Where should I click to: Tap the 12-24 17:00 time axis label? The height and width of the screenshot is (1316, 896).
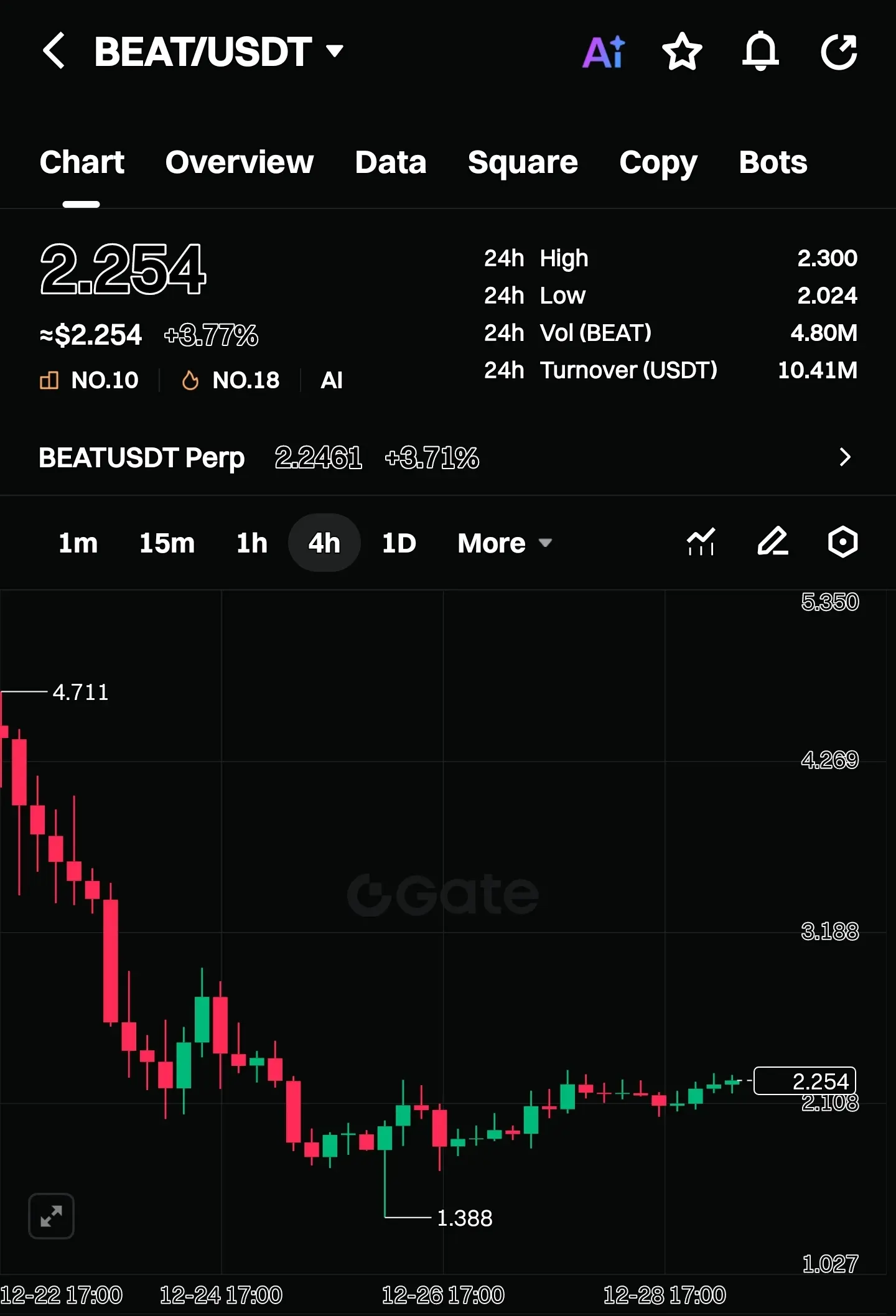tap(221, 1295)
